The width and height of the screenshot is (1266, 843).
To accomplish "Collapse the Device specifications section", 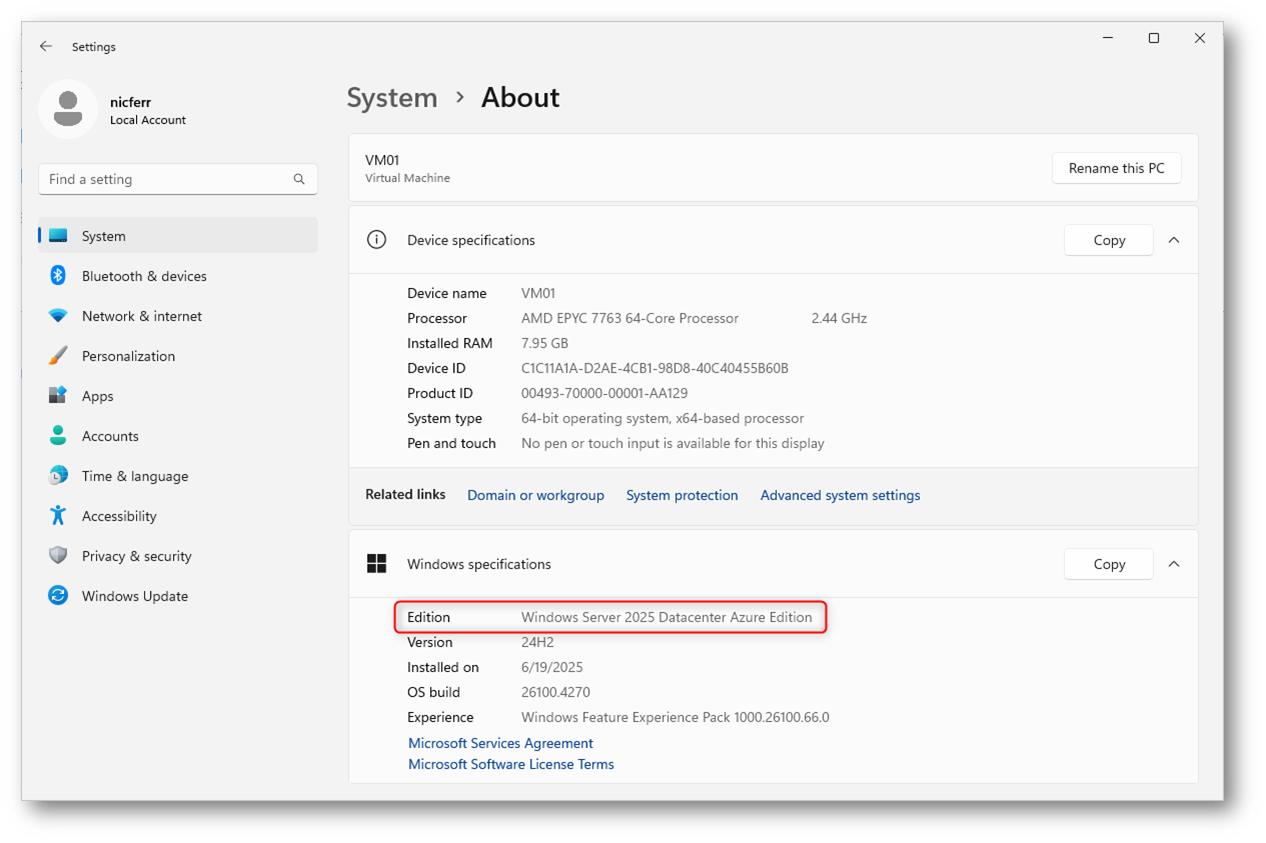I will [x=1174, y=240].
